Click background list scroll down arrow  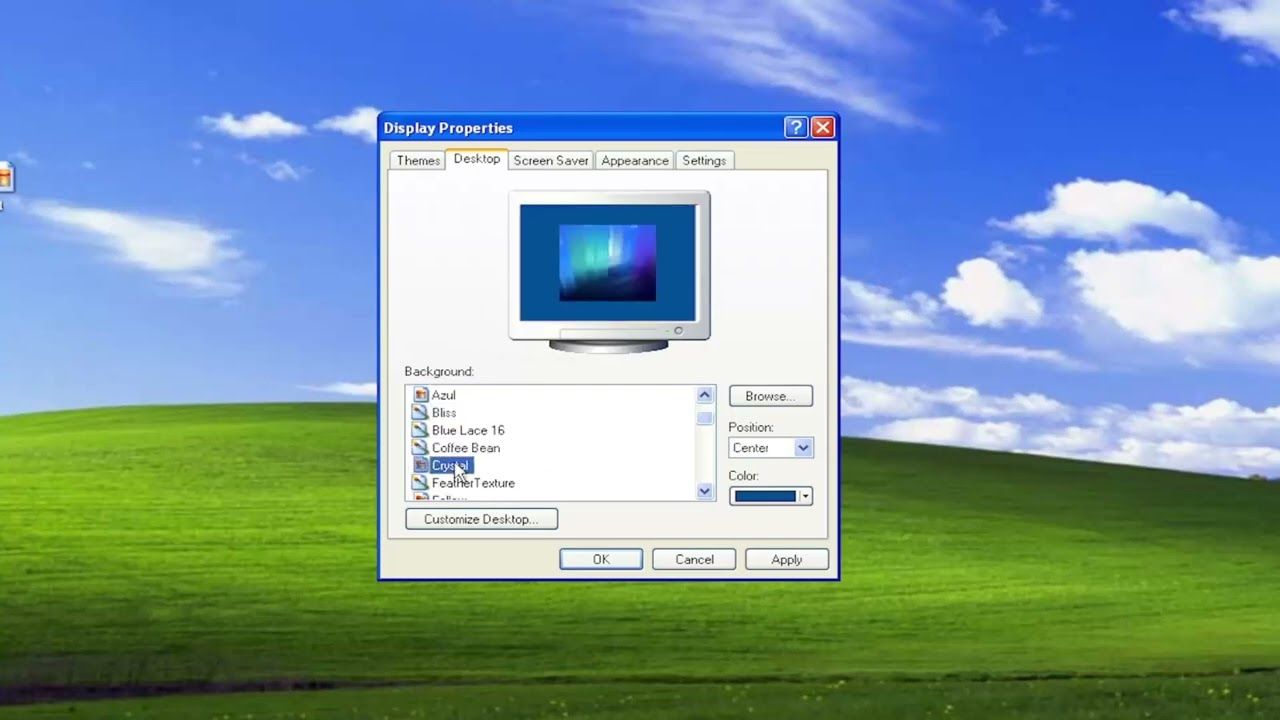coord(705,491)
